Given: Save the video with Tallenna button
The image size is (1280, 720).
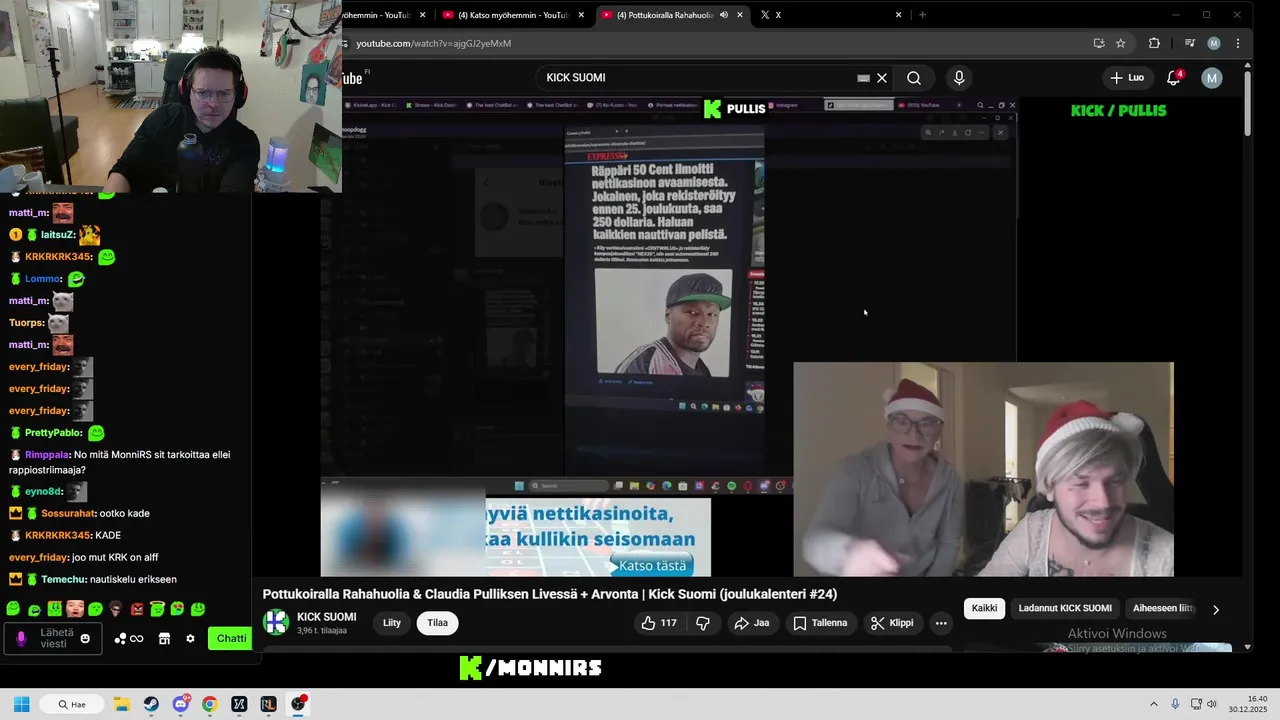Looking at the screenshot, I should tap(820, 623).
